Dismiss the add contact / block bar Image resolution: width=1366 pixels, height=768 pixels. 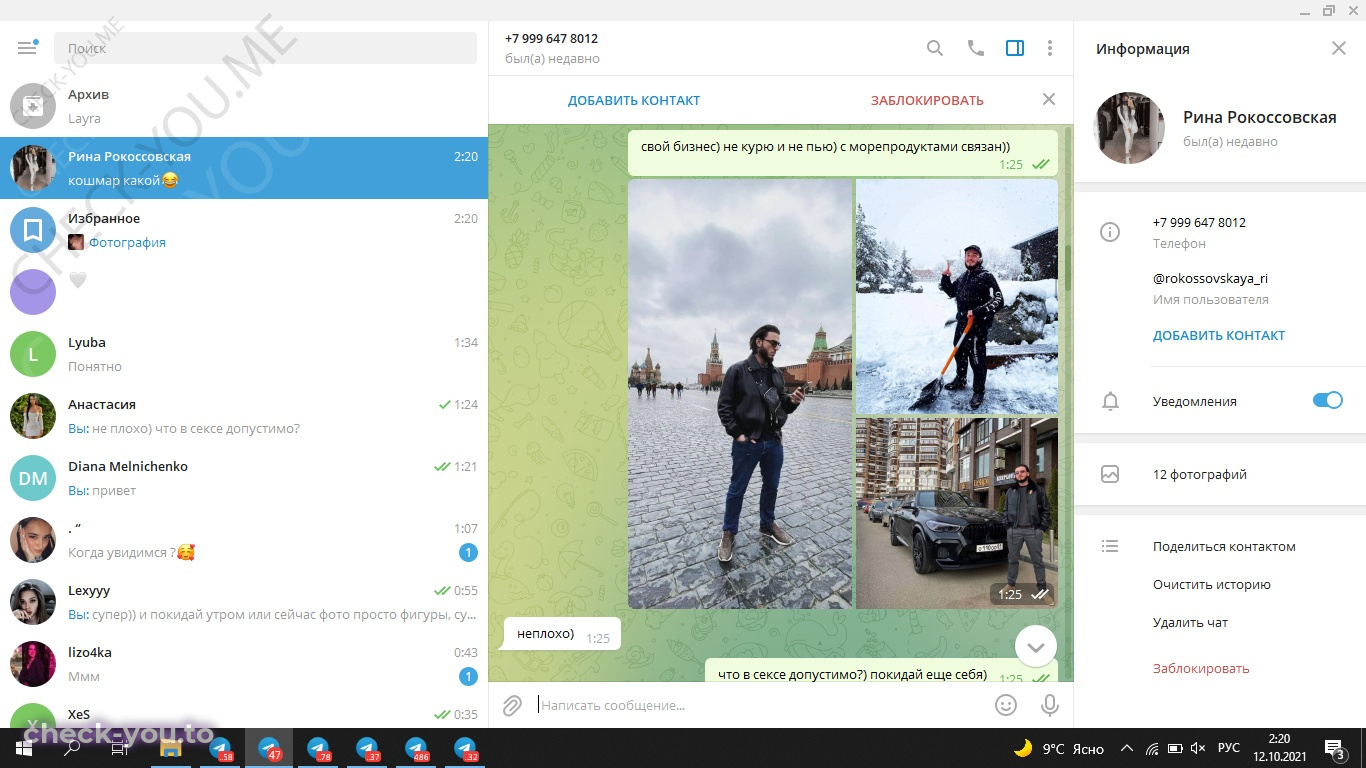pos(1049,99)
